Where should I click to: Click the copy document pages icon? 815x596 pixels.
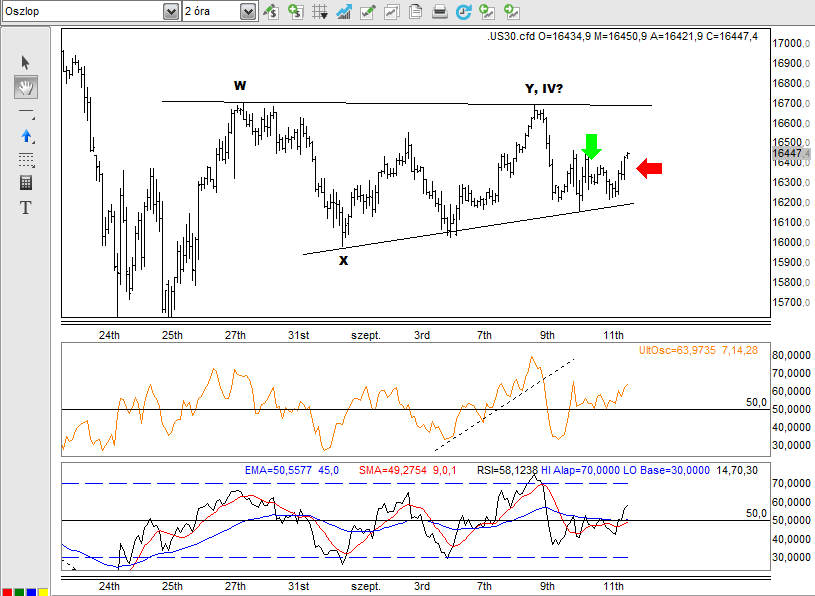[x=415, y=11]
